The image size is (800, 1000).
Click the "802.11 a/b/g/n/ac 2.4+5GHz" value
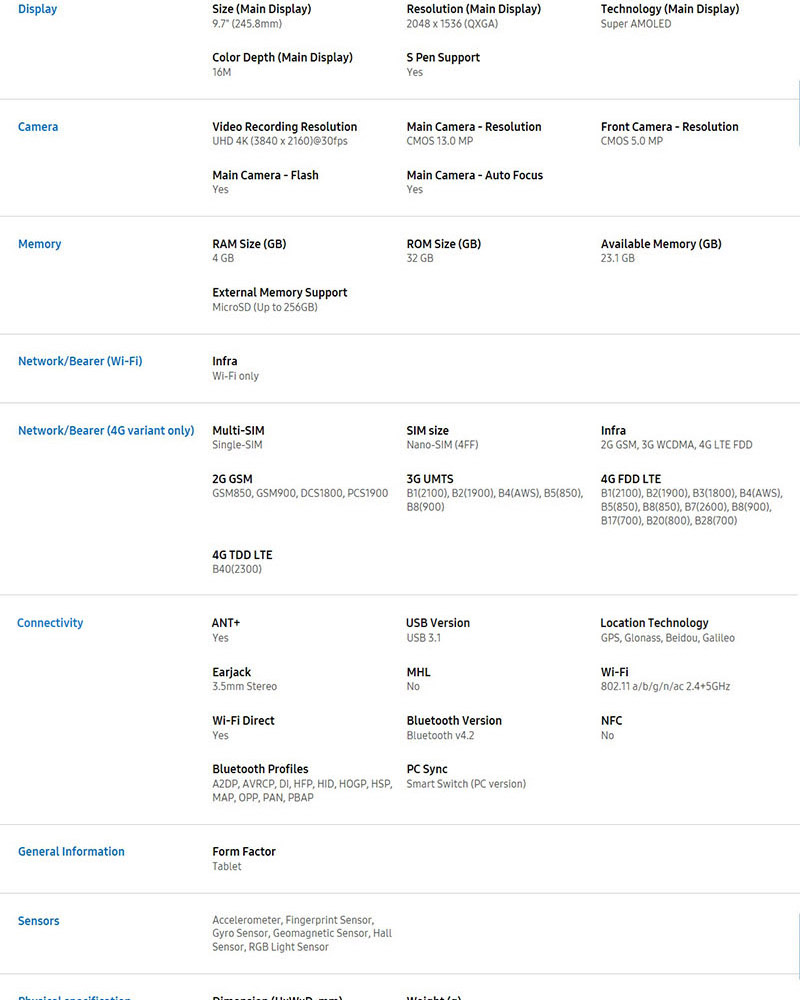click(x=665, y=687)
